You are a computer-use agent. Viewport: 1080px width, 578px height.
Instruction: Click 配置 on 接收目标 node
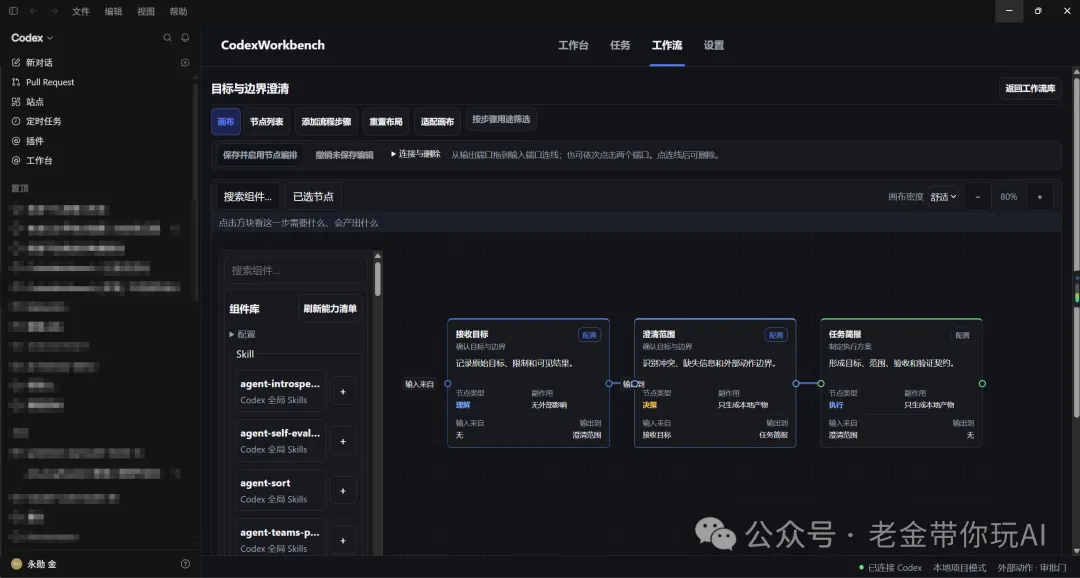[590, 335]
